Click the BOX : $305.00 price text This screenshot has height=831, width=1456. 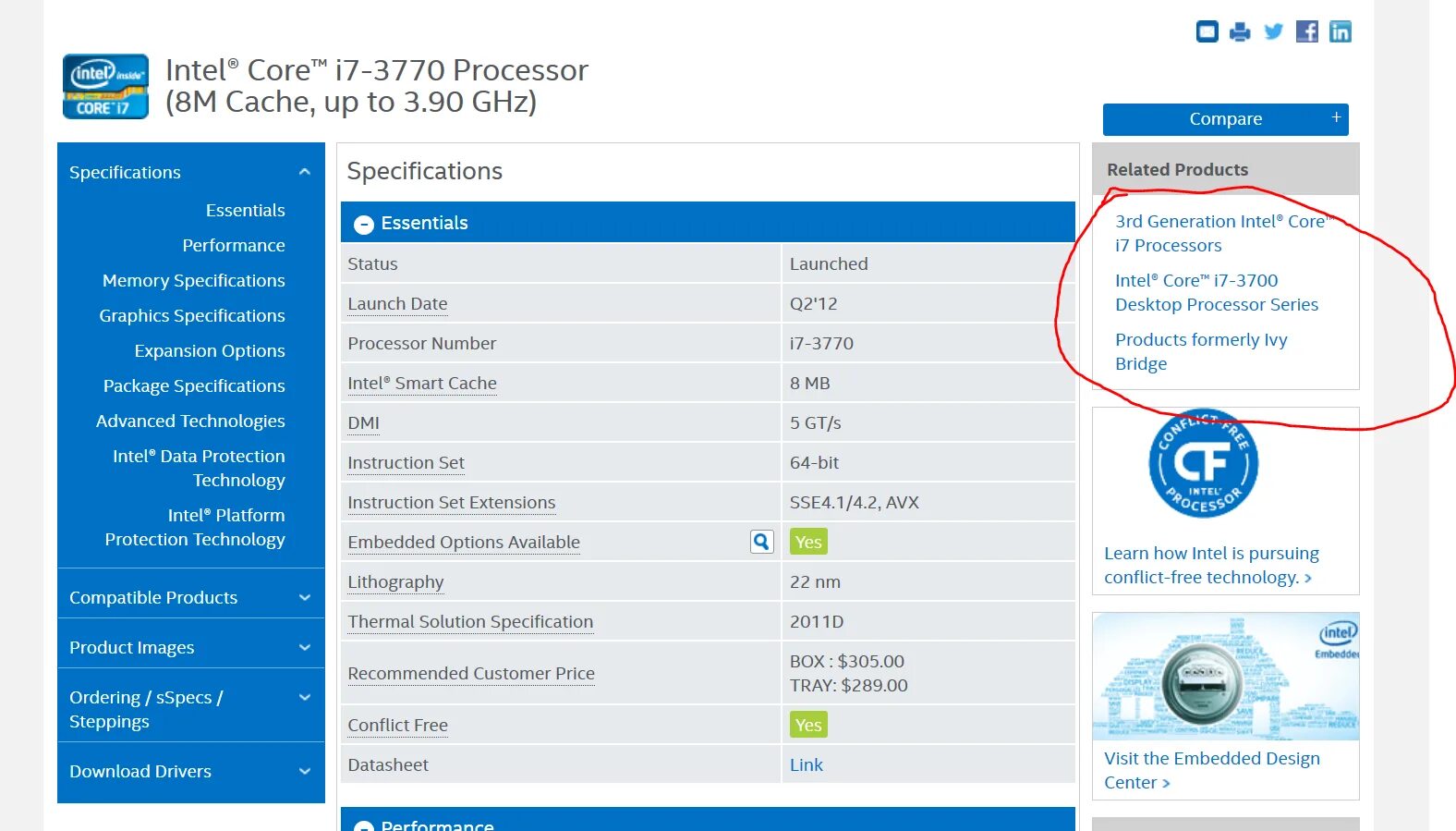coord(847,662)
